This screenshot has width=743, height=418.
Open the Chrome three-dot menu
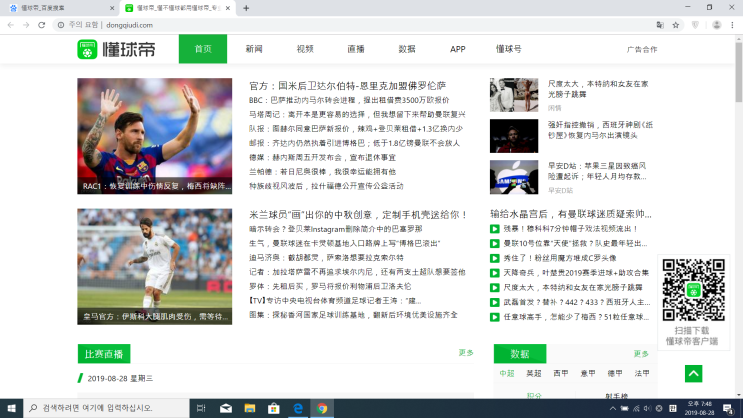tap(732, 25)
